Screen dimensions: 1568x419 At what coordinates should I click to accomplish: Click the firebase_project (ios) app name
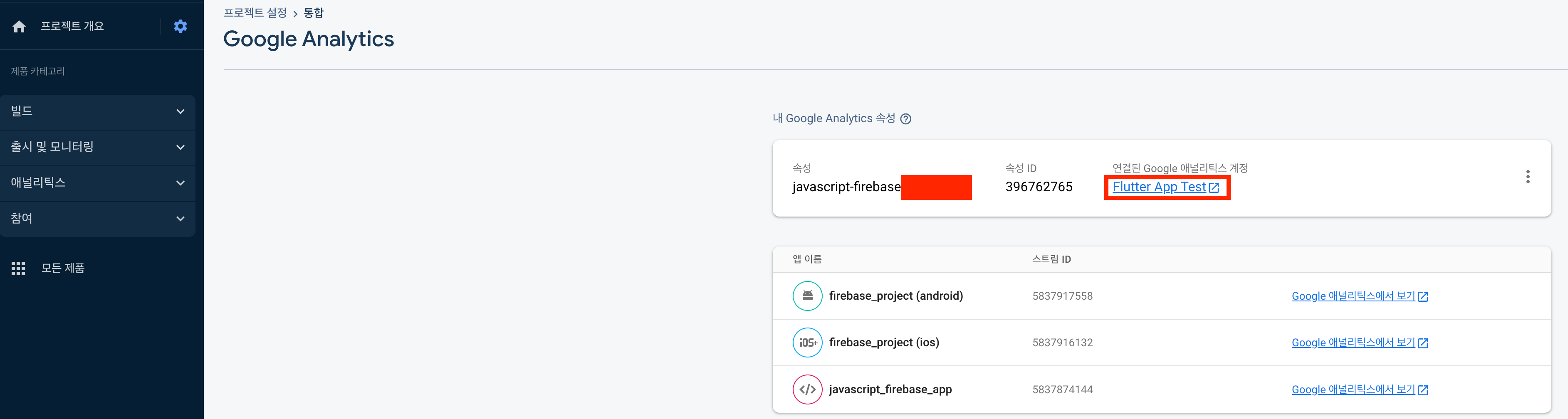tap(884, 343)
